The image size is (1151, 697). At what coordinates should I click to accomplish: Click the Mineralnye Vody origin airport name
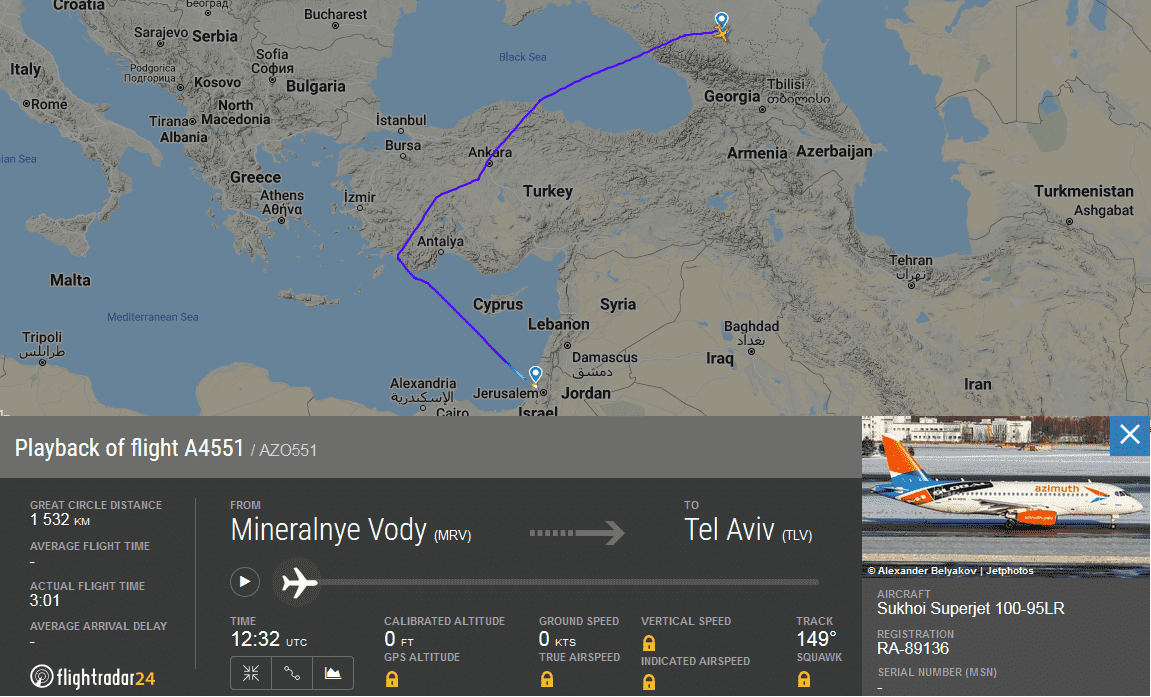(x=329, y=530)
